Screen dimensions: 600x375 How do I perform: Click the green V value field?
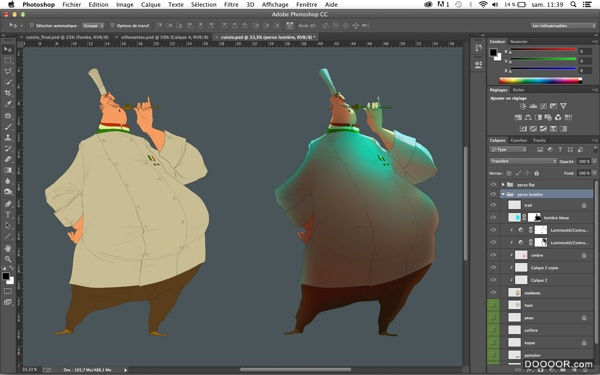pyautogui.click(x=585, y=61)
